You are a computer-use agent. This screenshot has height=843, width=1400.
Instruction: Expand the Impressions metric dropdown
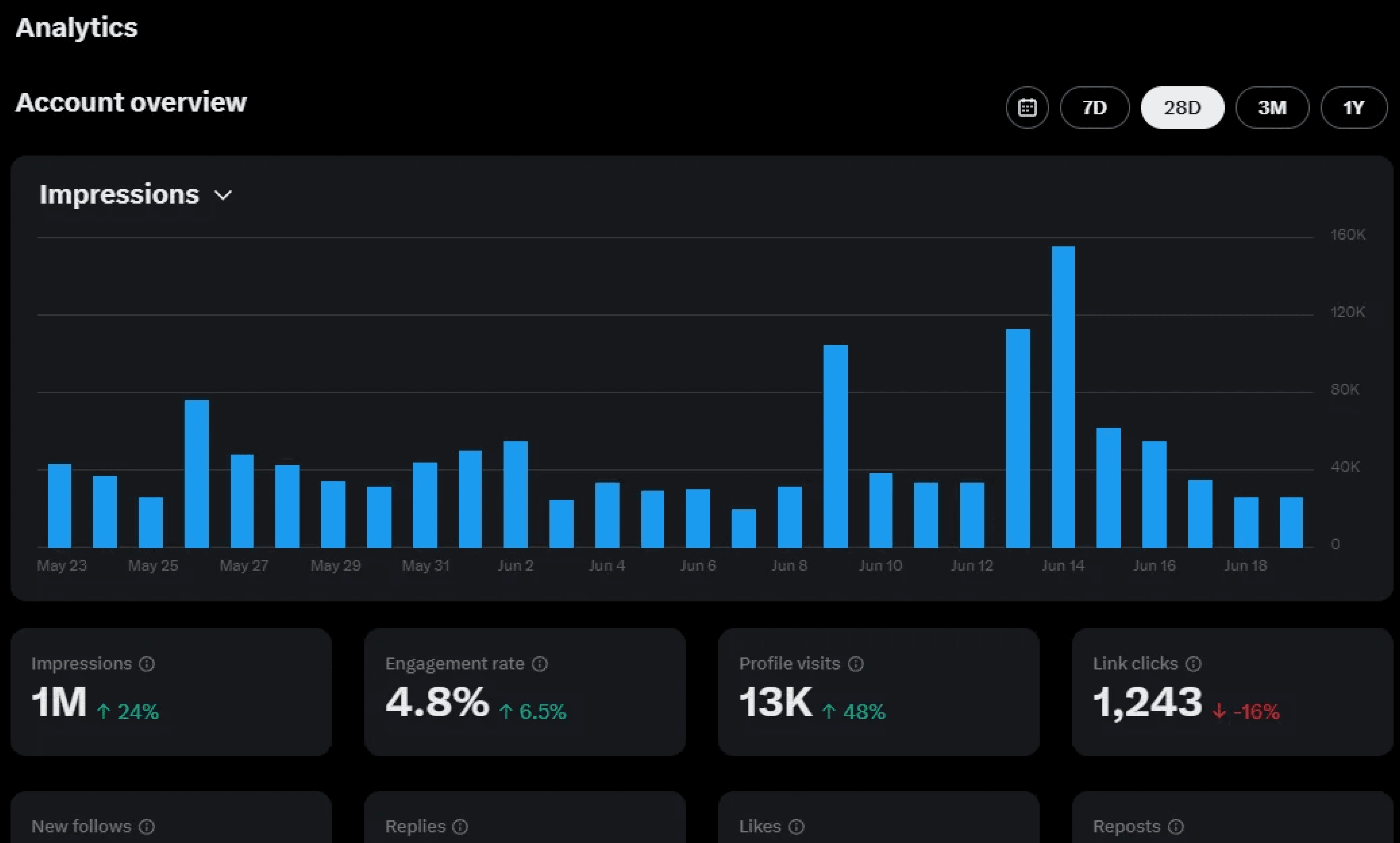click(x=136, y=195)
